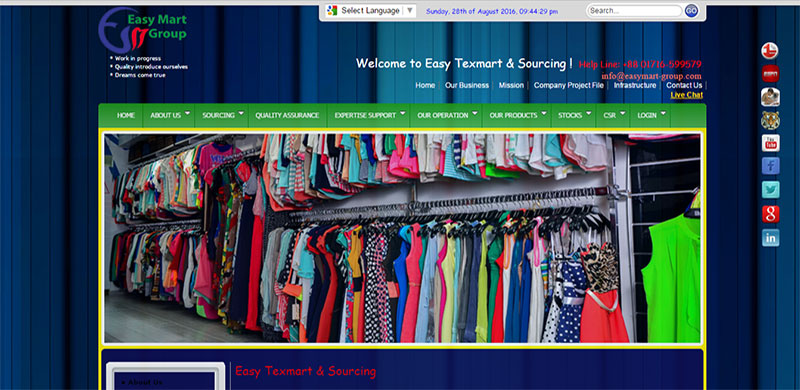Screen dimensions: 800x390
Task: Click the clothing store banner image
Action: coord(402,238)
